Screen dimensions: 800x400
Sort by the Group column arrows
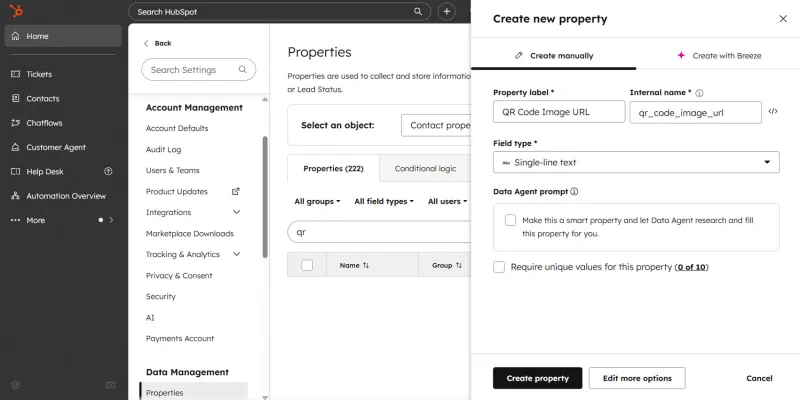click(459, 265)
